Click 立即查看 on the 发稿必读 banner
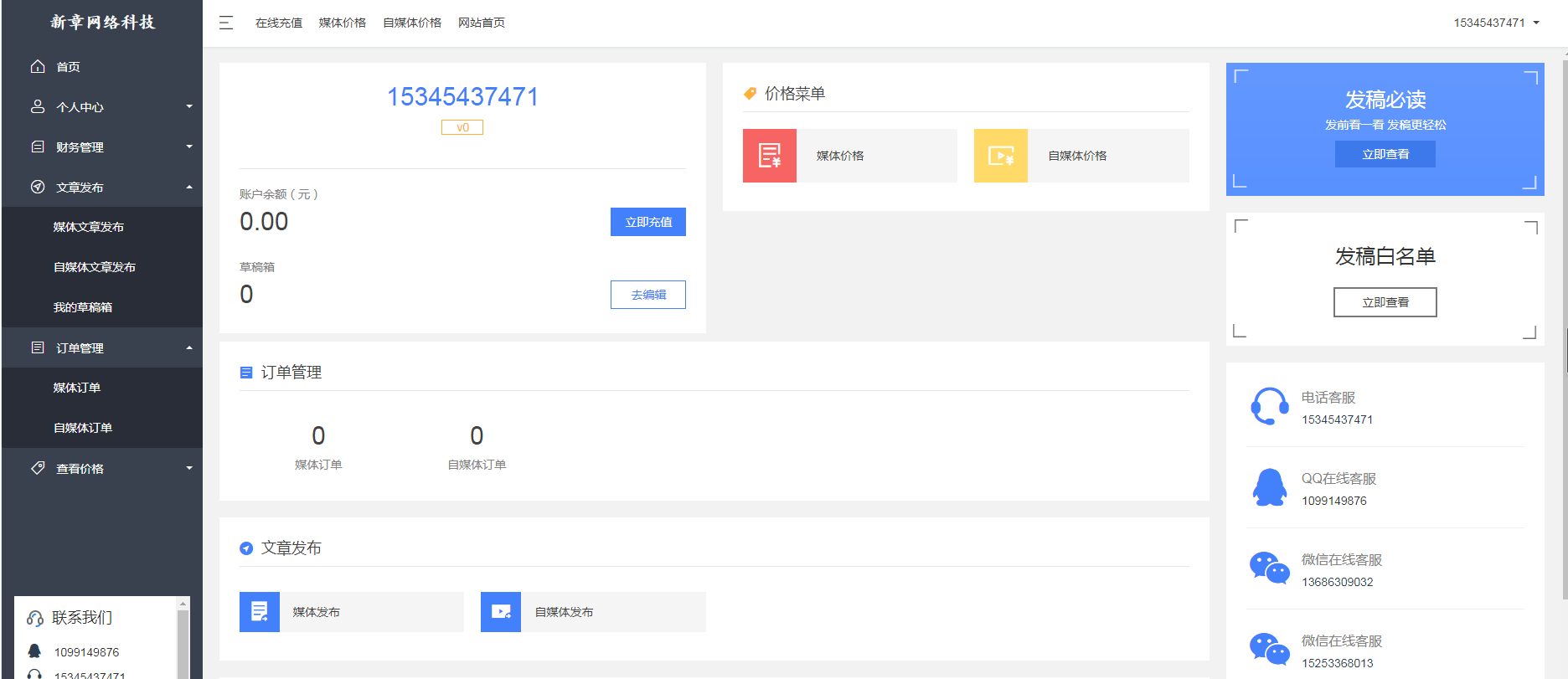This screenshot has height=679, width=1568. click(1385, 154)
